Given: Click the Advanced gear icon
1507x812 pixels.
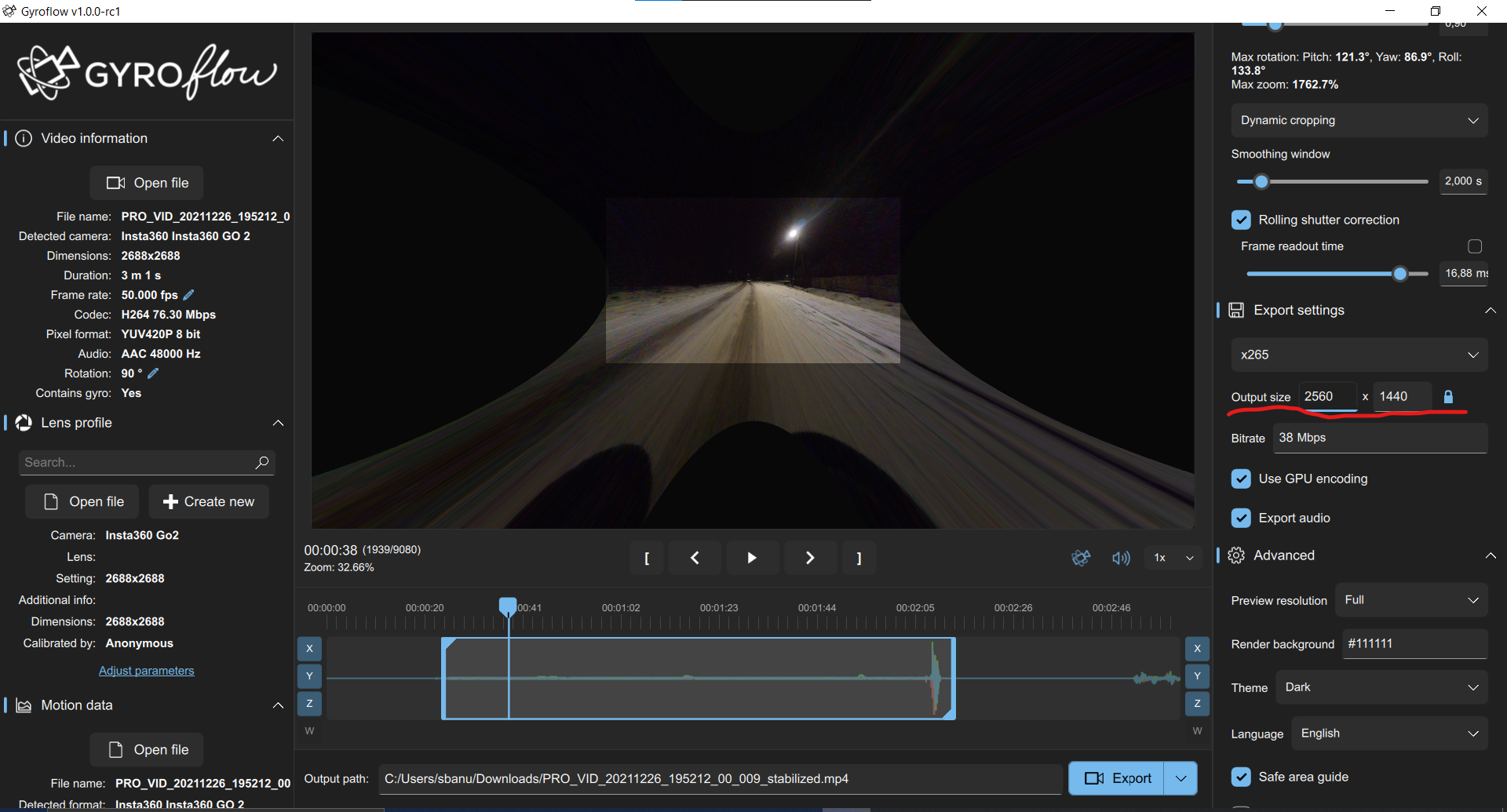Looking at the screenshot, I should 1235,555.
